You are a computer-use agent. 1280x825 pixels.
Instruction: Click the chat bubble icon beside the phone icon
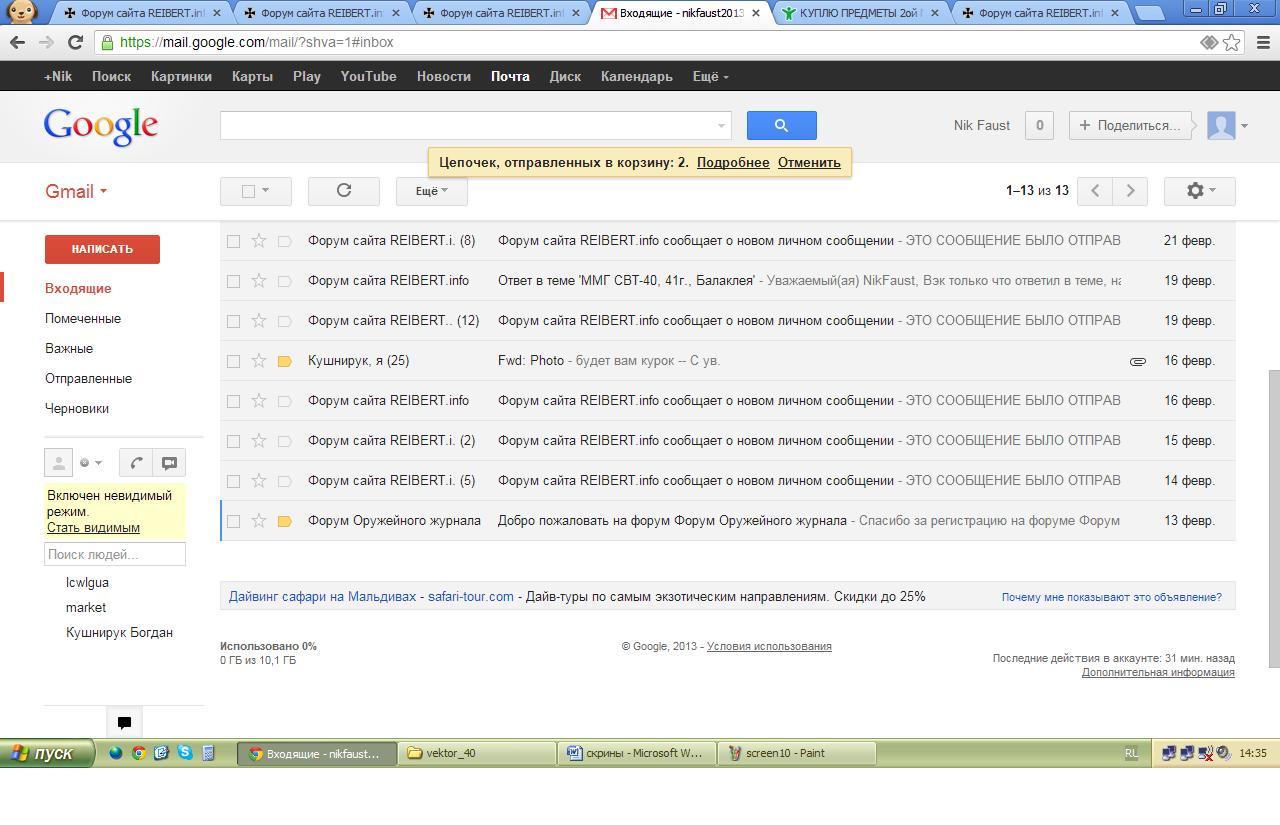pyautogui.click(x=169, y=462)
